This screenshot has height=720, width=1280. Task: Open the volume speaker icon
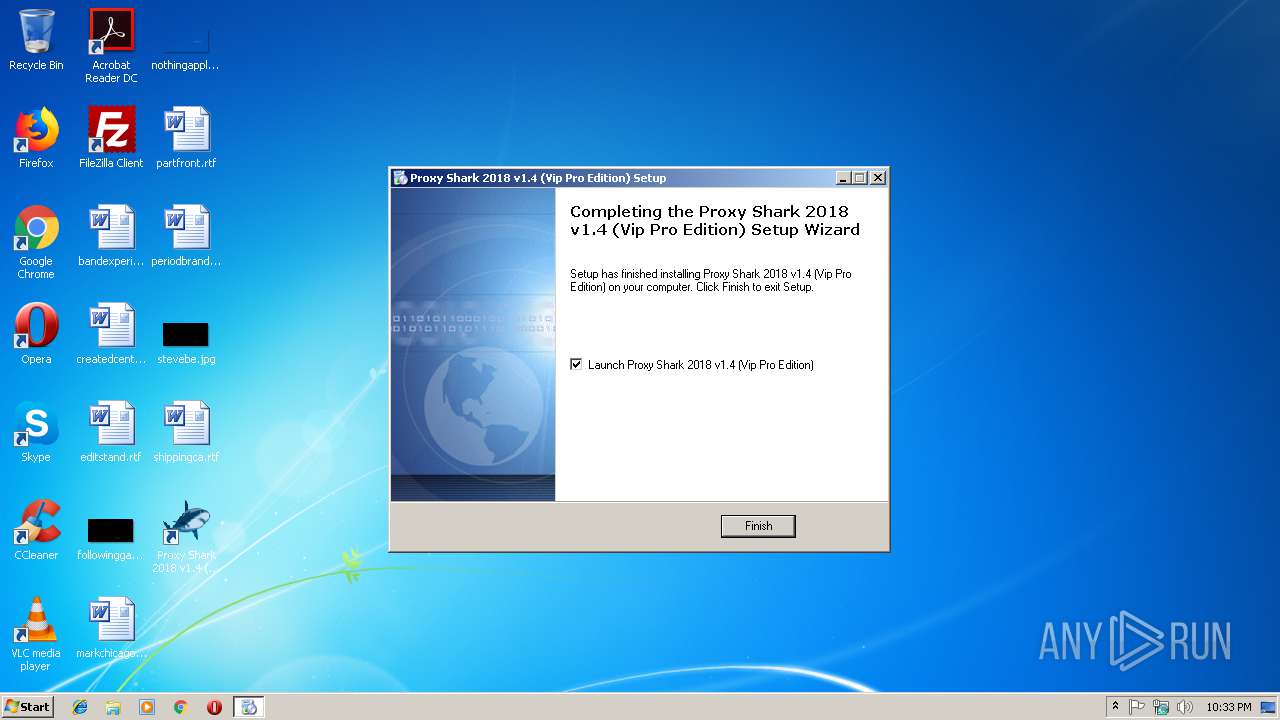point(1185,707)
